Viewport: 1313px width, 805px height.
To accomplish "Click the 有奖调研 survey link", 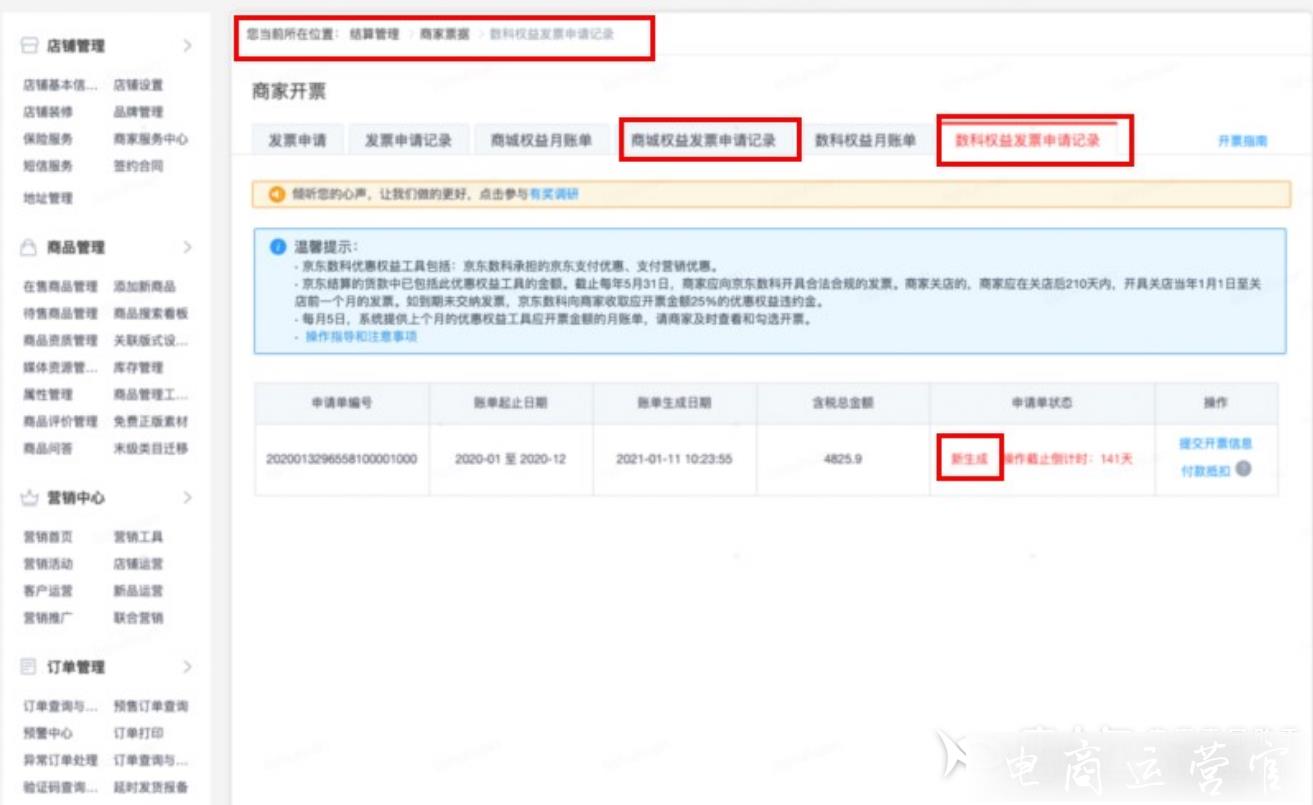I will click(x=554, y=195).
